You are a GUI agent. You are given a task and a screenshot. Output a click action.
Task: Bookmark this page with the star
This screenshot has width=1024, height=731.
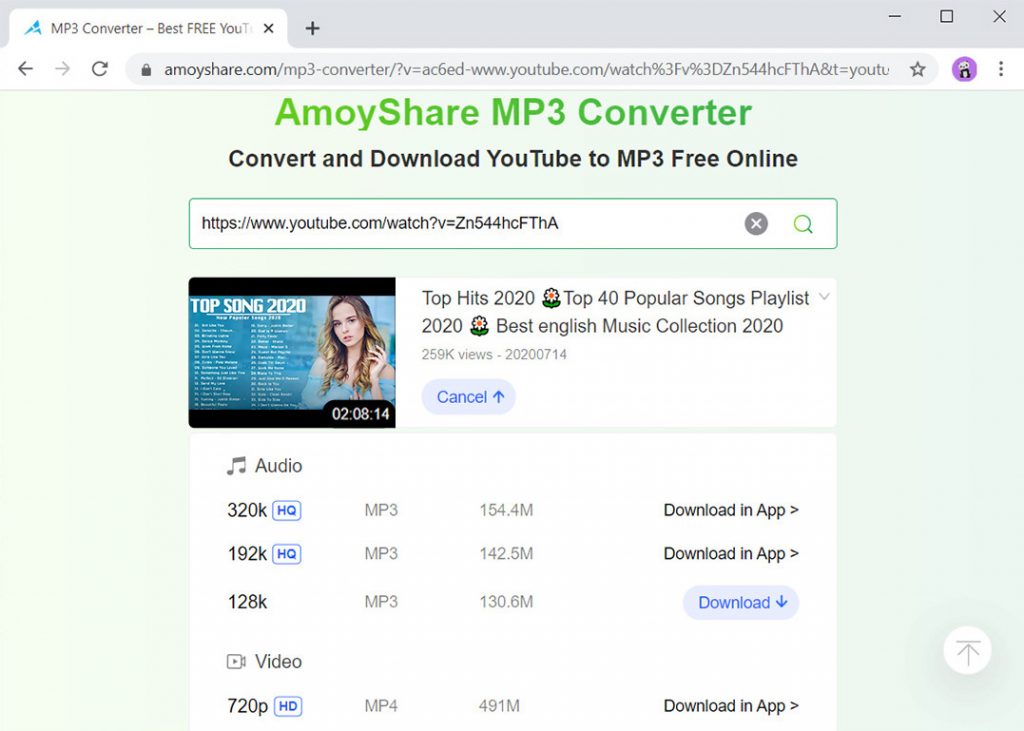[918, 69]
